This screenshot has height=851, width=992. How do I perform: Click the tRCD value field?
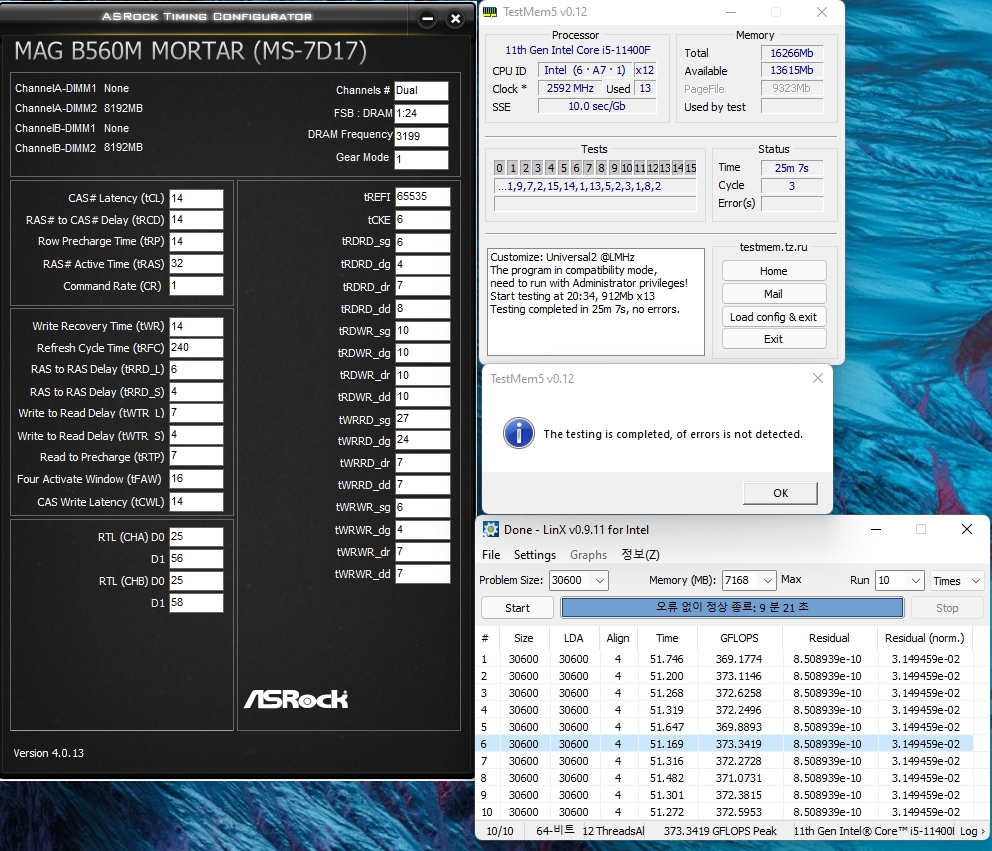(x=196, y=220)
